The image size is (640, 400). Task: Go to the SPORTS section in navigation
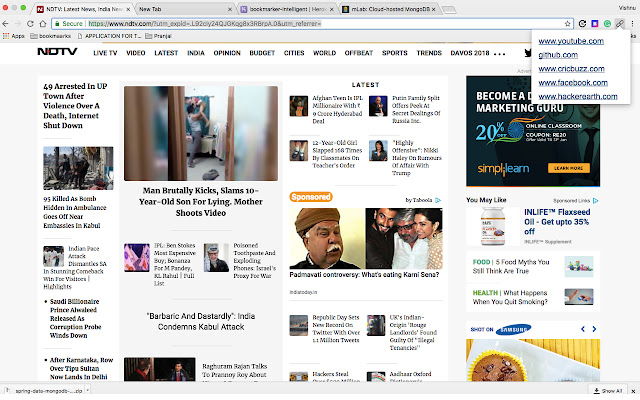pyautogui.click(x=394, y=51)
